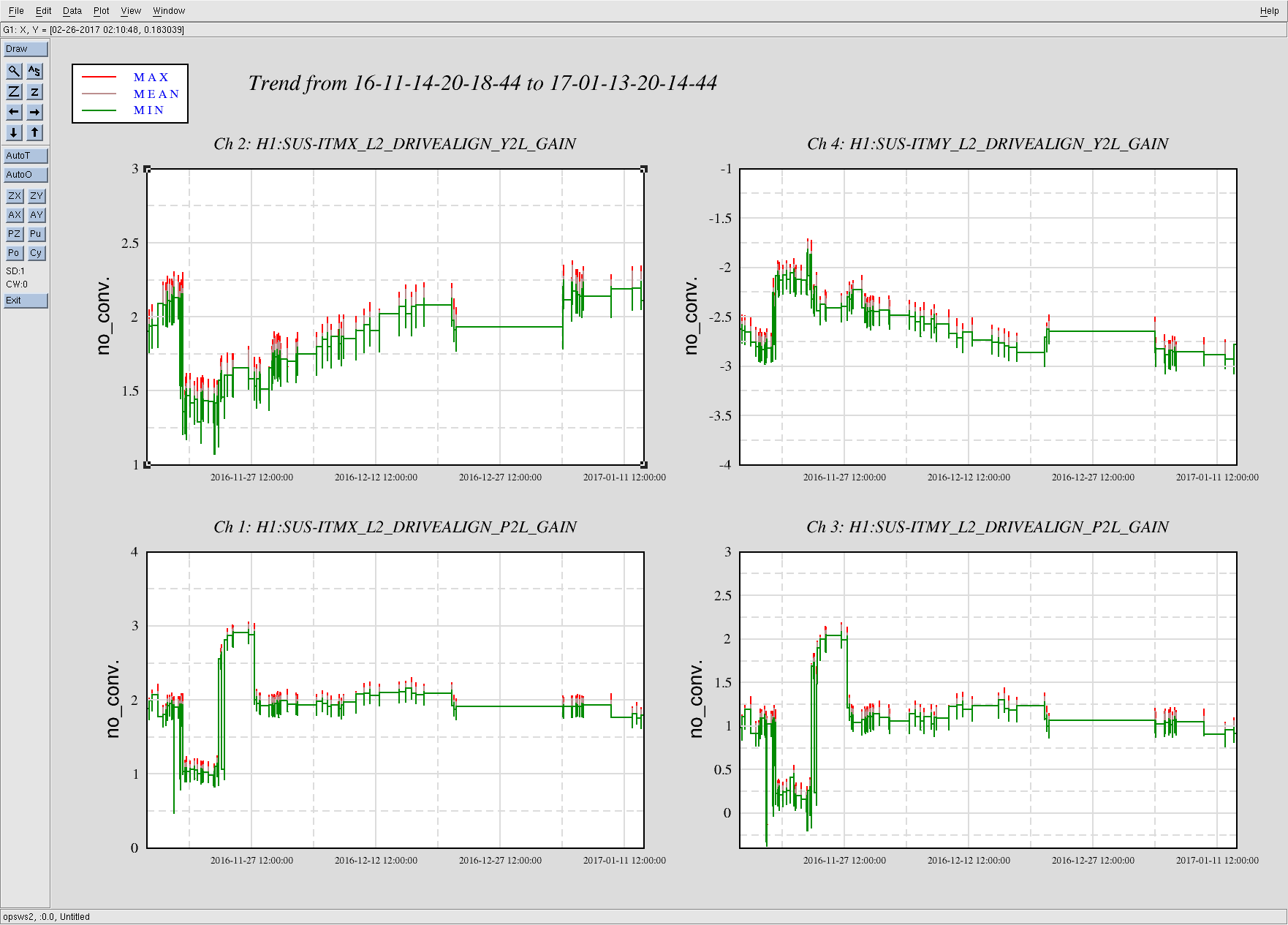The width and height of the screenshot is (1288, 925).
Task: Click the top-left selection handle of Ch 2 graph
Action: pos(148,170)
